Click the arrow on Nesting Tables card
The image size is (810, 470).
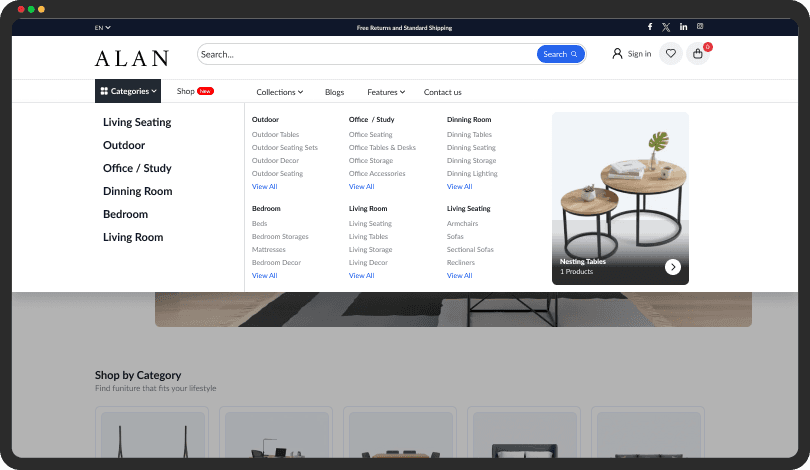673,267
